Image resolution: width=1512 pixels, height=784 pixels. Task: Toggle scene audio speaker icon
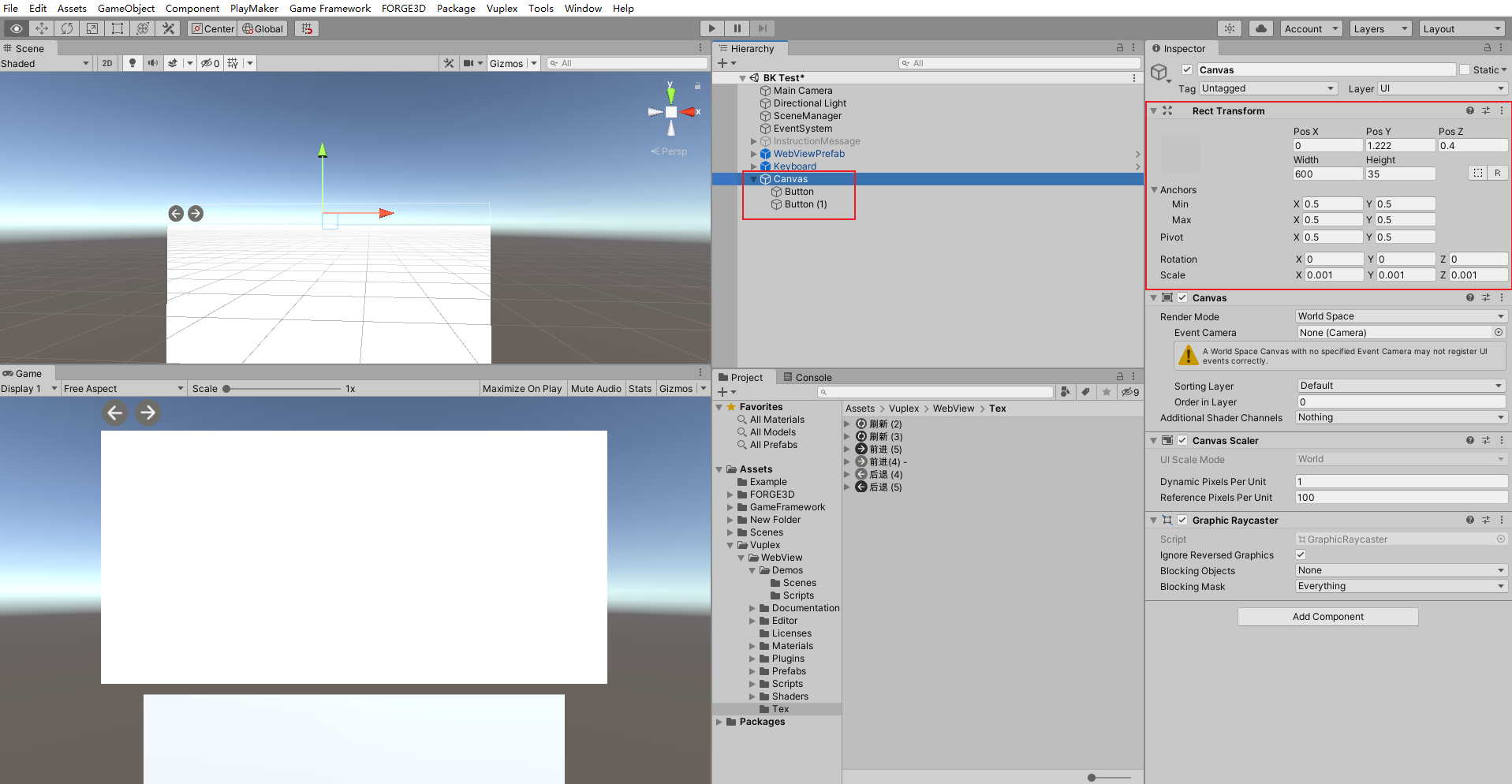[x=152, y=63]
